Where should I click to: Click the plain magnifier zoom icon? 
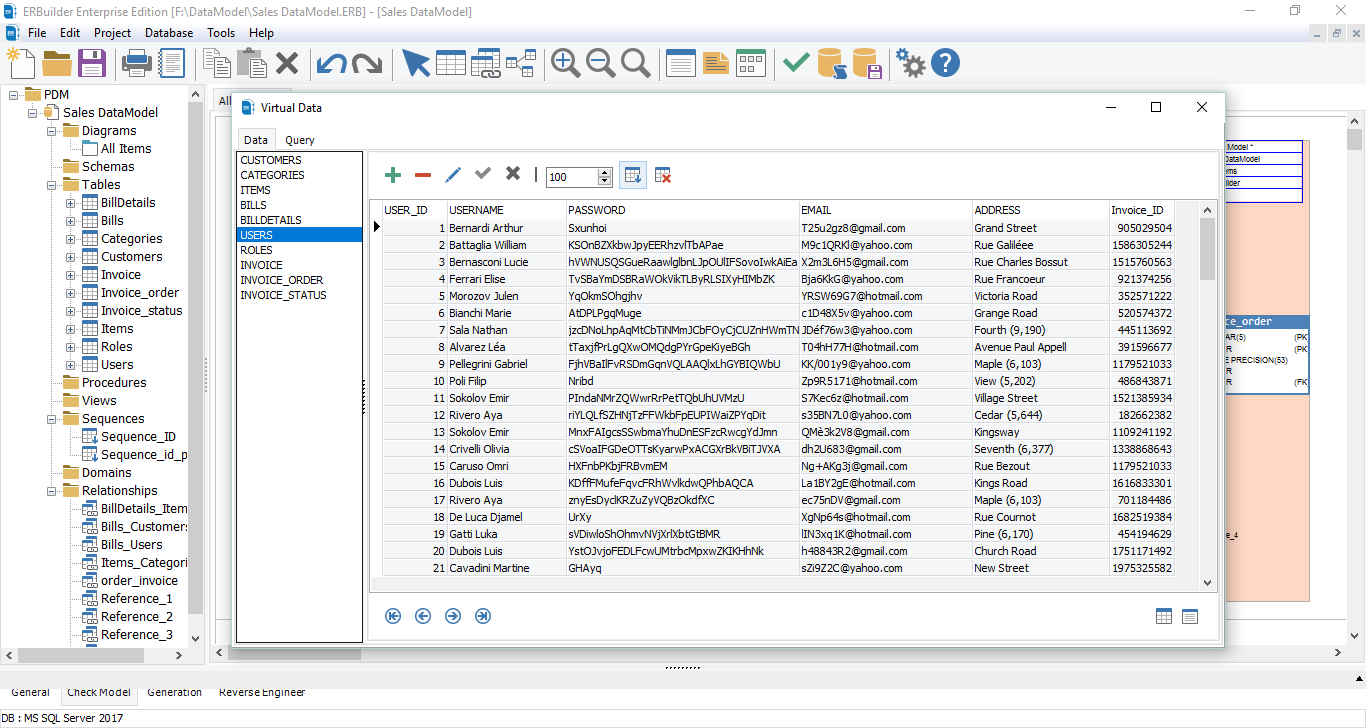(x=636, y=63)
